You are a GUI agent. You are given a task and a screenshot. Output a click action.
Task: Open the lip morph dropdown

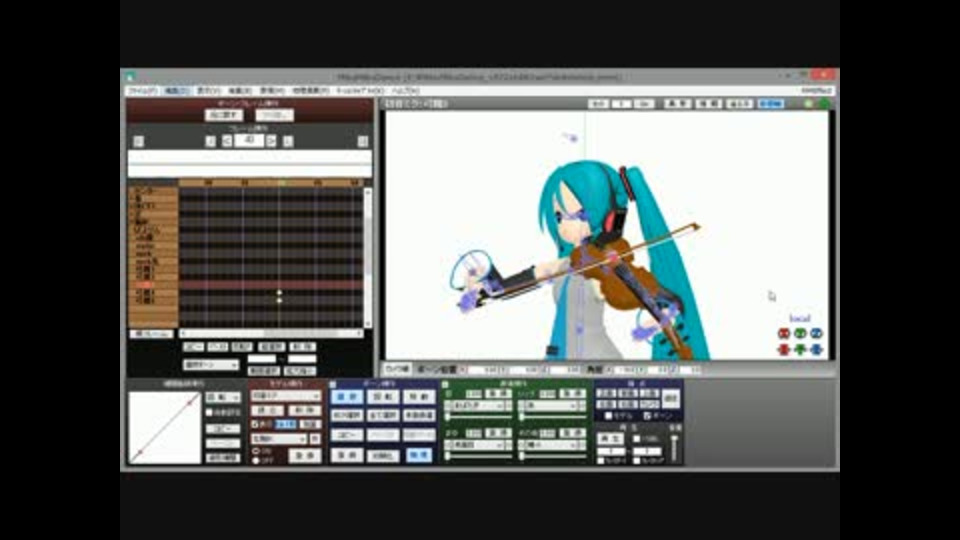coord(551,405)
